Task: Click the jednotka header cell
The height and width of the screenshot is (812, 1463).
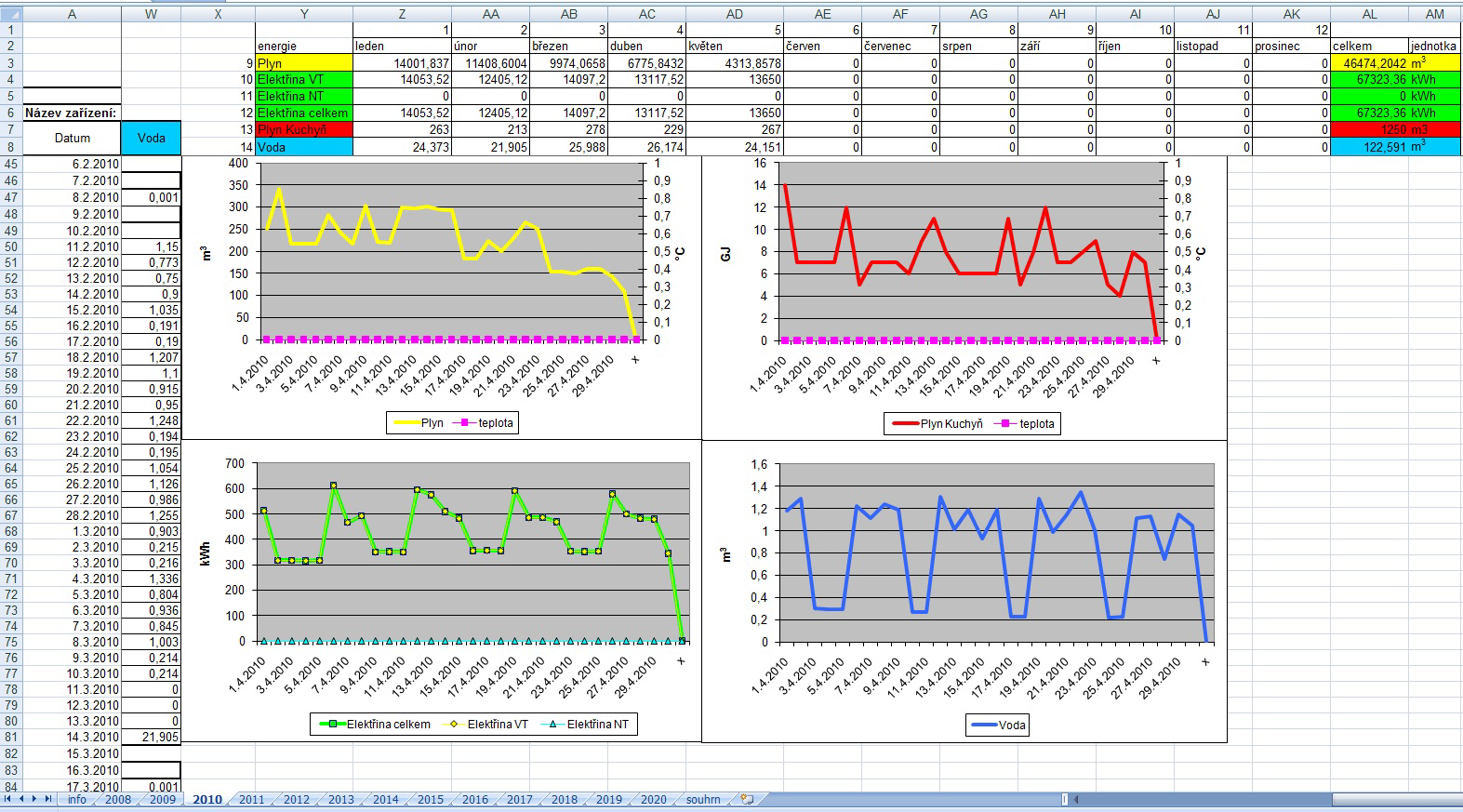Action: pyautogui.click(x=1435, y=46)
